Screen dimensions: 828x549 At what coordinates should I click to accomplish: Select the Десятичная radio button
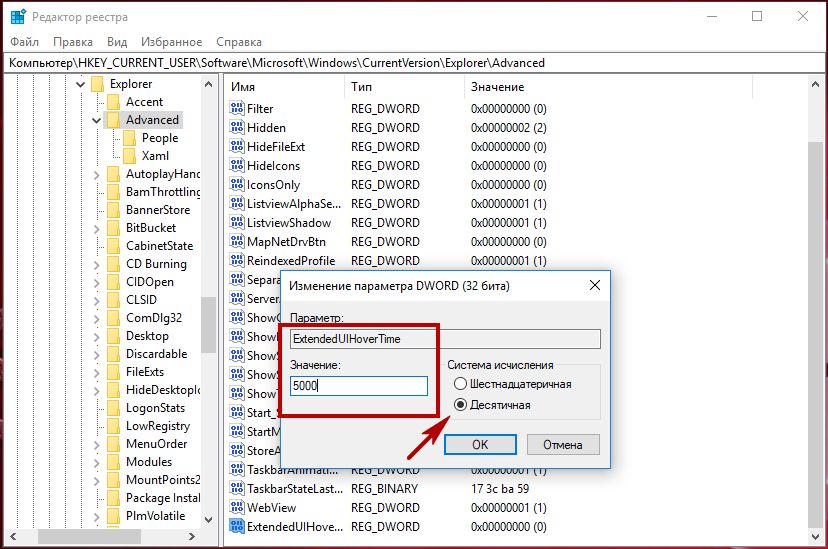(x=460, y=405)
